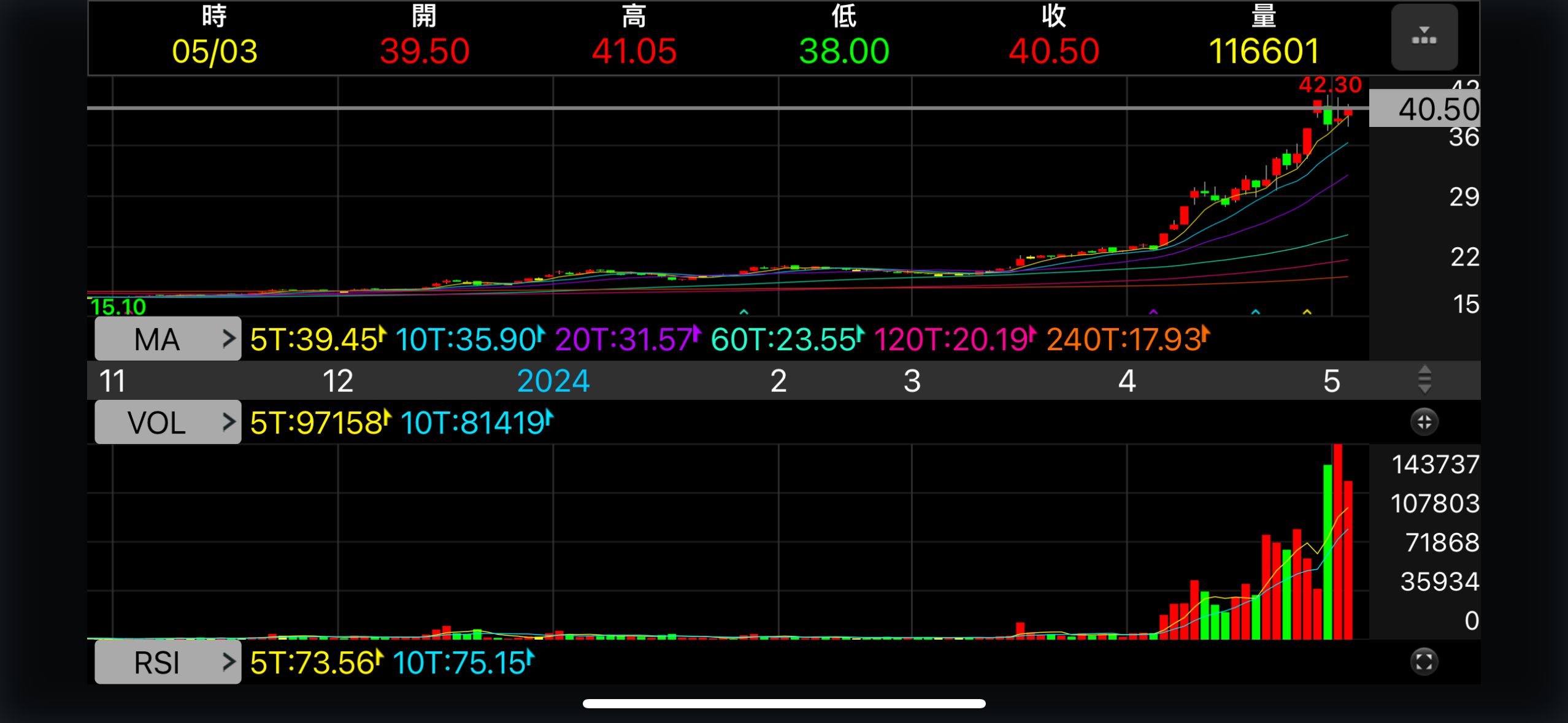This screenshot has width=1568, height=723.
Task: Open the RSI indicator selector
Action: pyautogui.click(x=167, y=662)
